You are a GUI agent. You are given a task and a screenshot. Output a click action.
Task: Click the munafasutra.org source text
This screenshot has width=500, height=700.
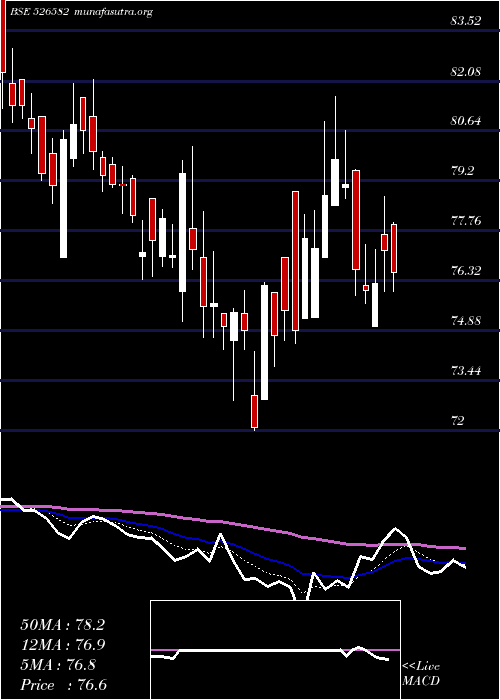click(112, 13)
